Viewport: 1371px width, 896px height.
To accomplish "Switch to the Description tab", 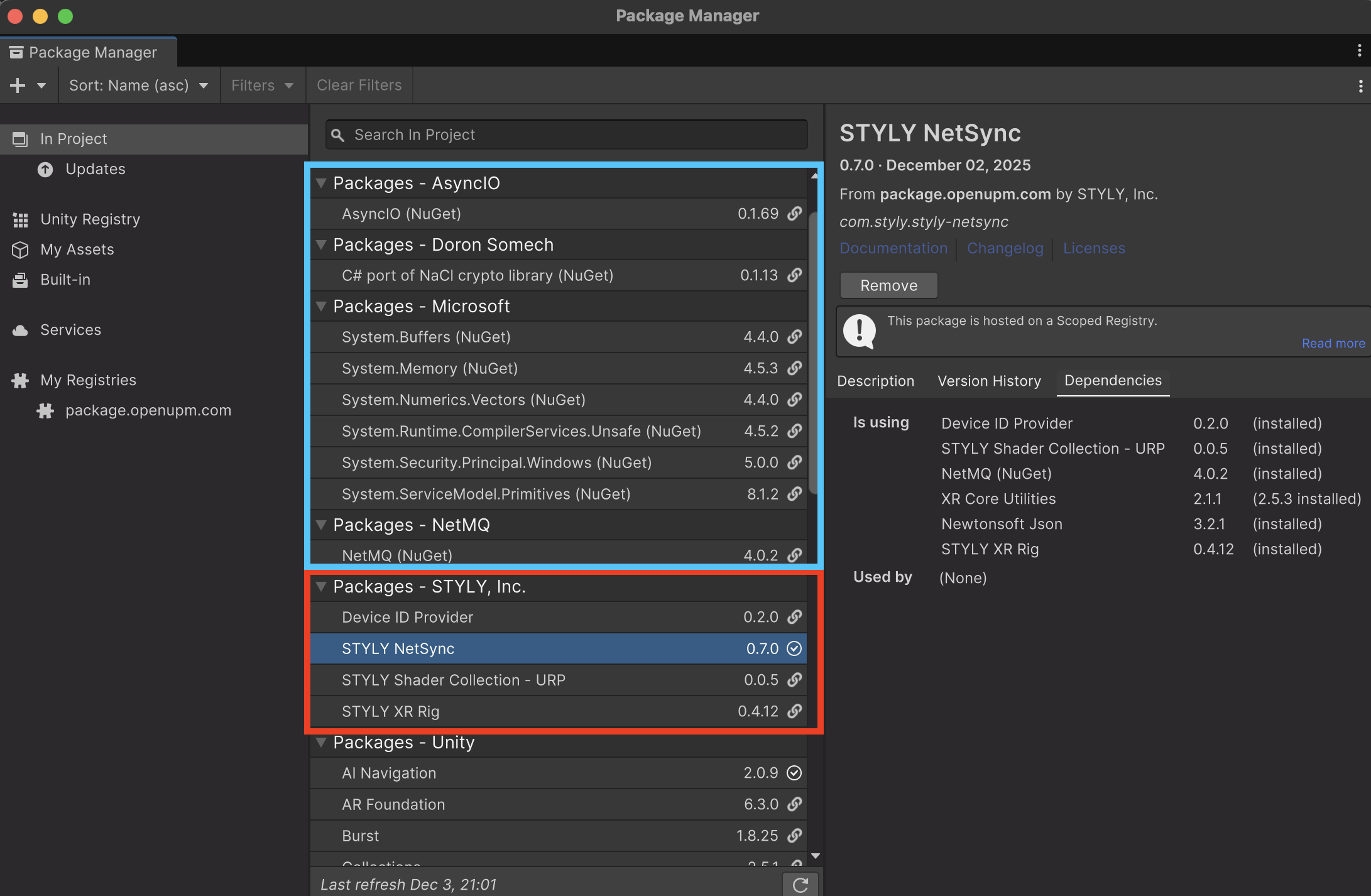I will point(875,381).
